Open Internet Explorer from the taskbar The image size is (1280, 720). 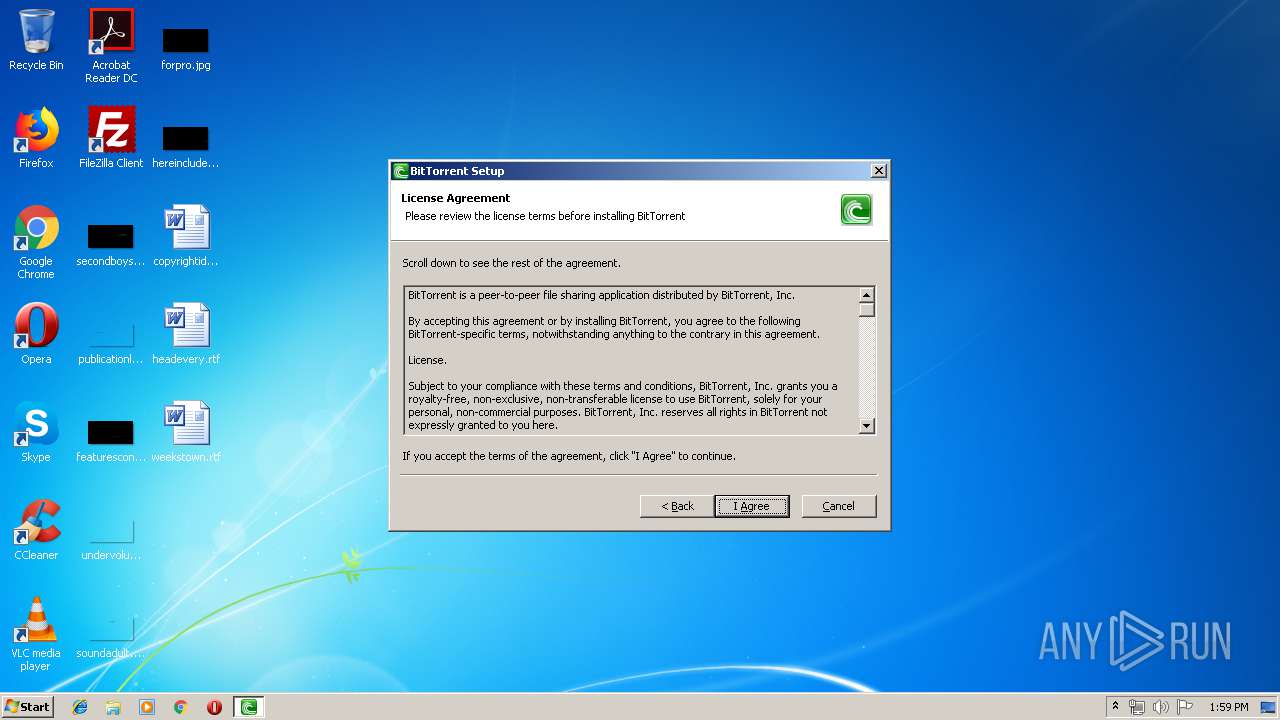tap(80, 707)
